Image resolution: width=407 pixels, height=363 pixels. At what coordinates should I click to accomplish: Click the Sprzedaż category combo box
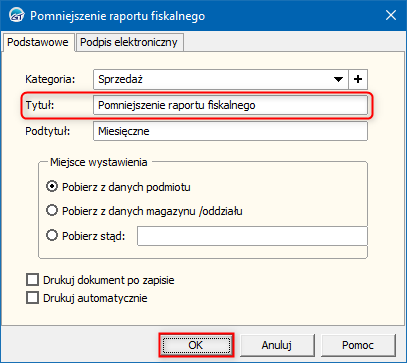tap(221, 79)
